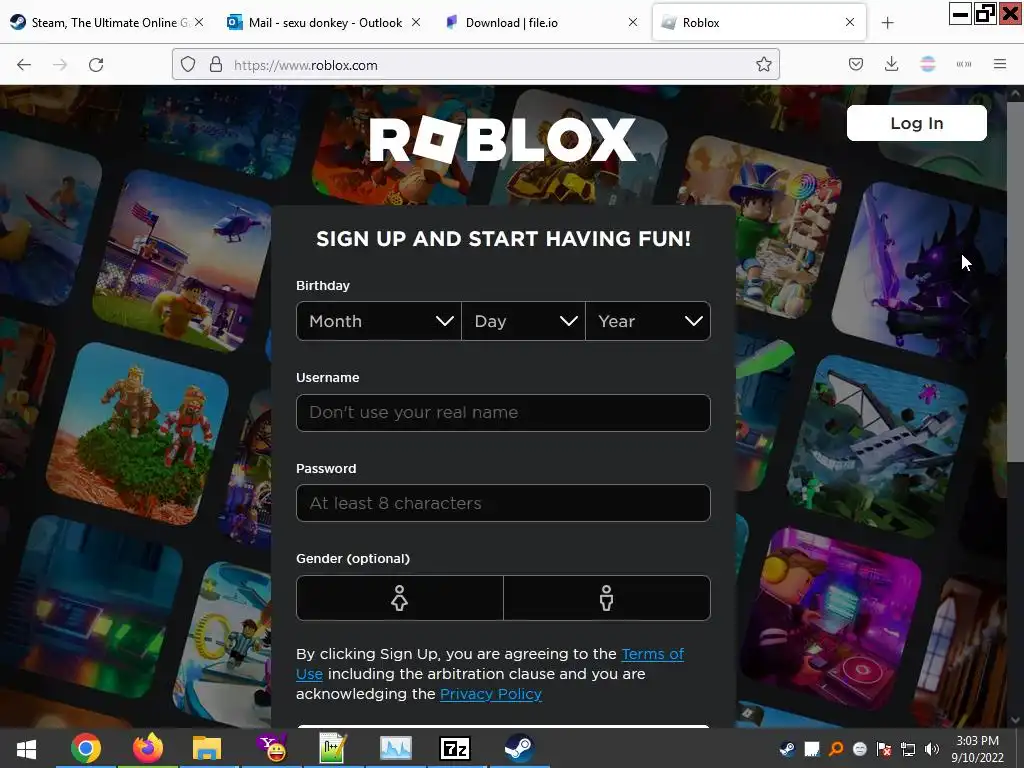Click the orange magnifier tray icon
The width and height of the screenshot is (1024, 768).
(x=836, y=749)
